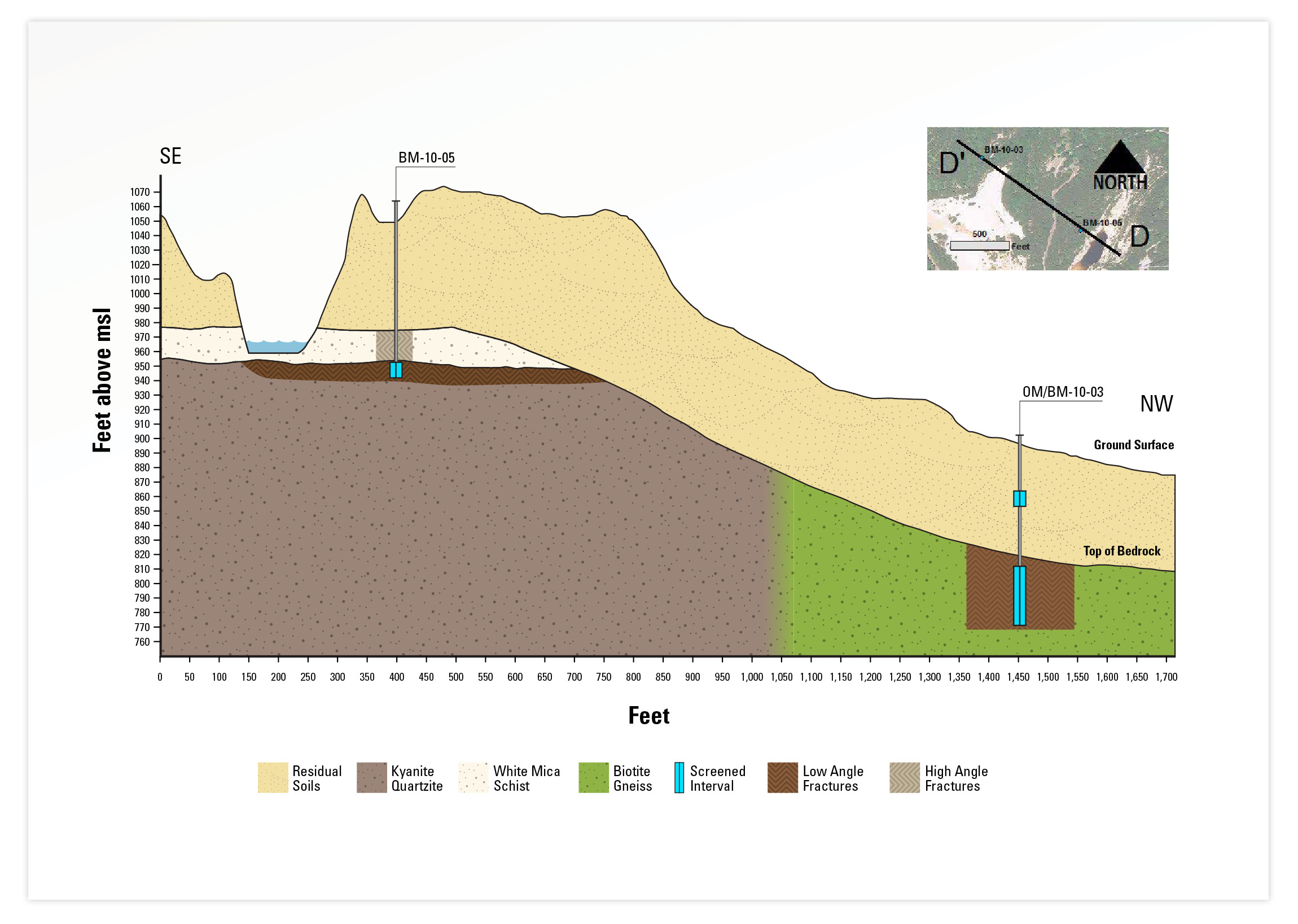Click the SE direction label
Viewport: 1298px width, 924px height.
(x=170, y=156)
